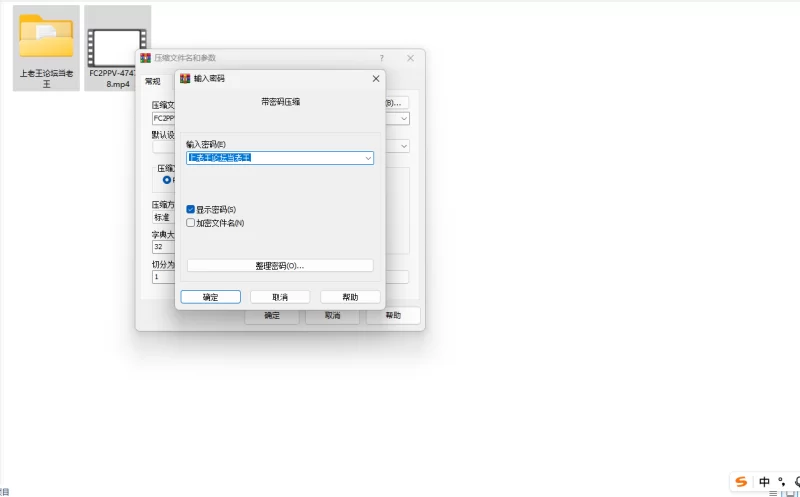Open 帮助 in the 输入密码 dialog

click(350, 297)
